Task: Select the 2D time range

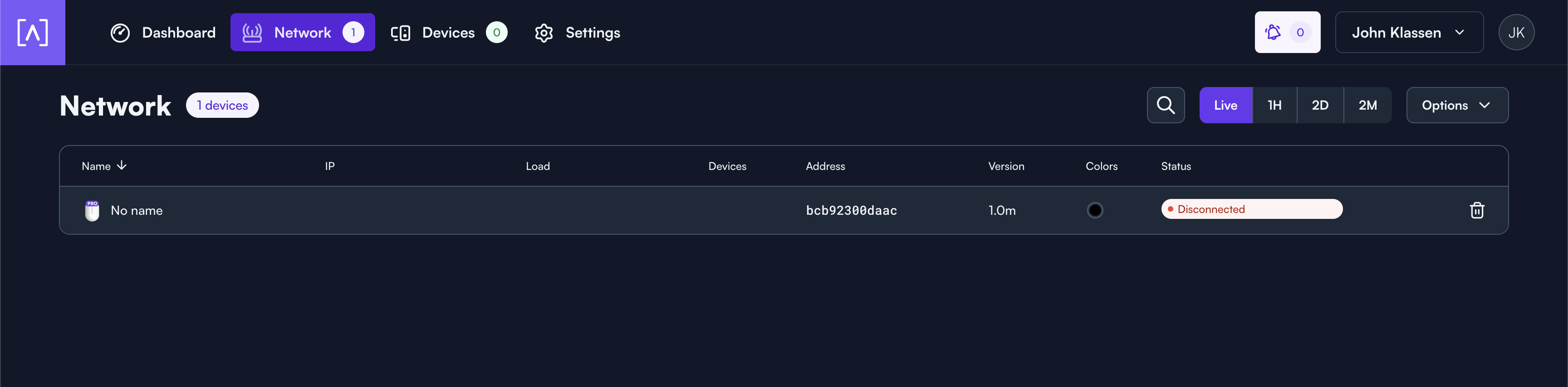Action: click(1320, 105)
